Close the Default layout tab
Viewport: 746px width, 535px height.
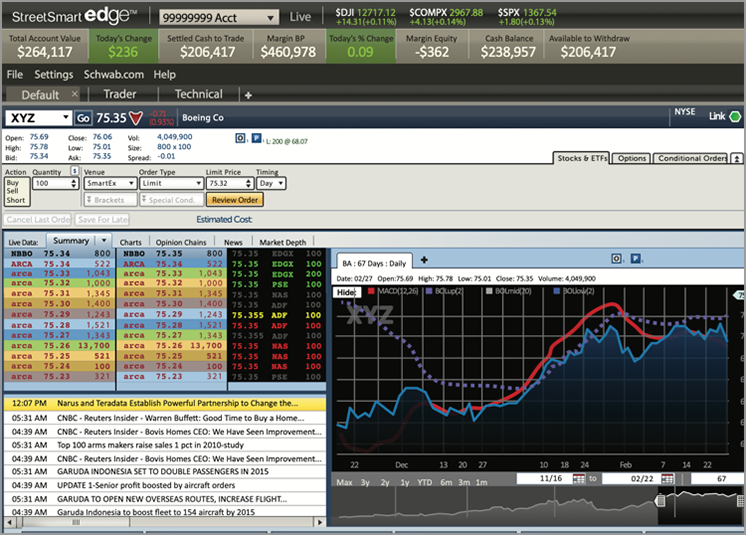click(75, 94)
